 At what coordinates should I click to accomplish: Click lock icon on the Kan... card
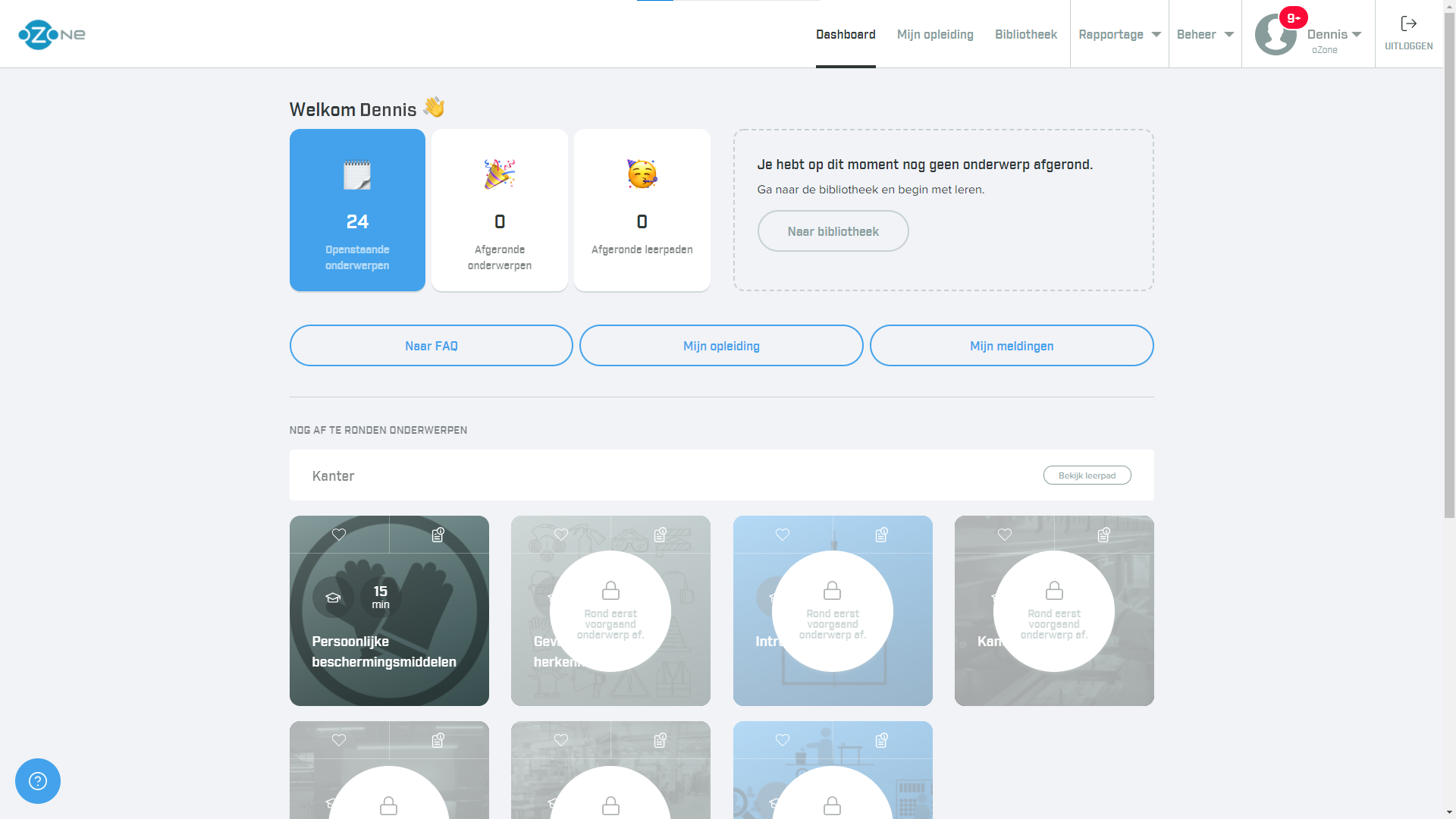coord(1054,590)
